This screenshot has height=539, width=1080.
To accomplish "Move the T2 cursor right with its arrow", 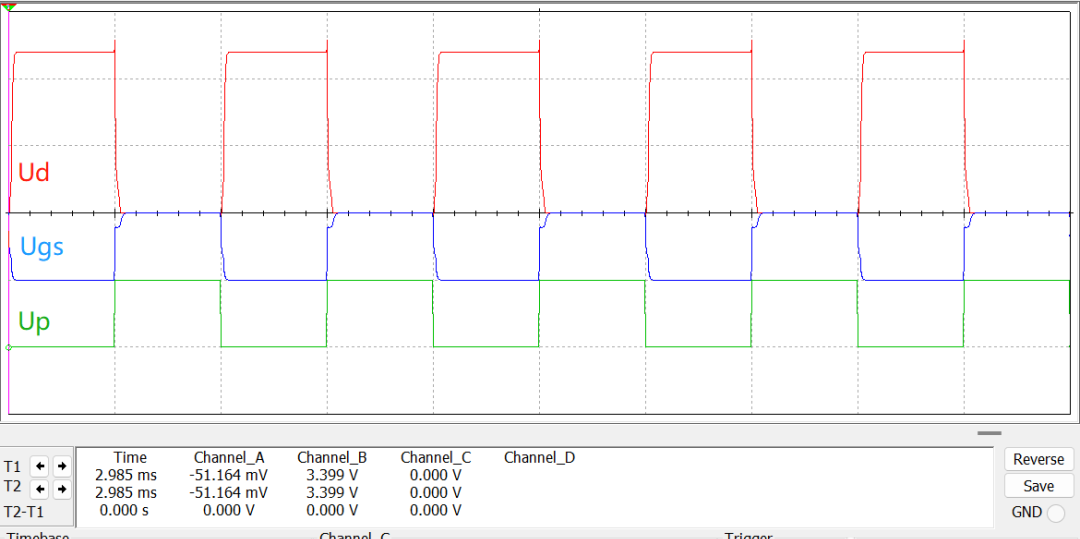I will [61, 489].
